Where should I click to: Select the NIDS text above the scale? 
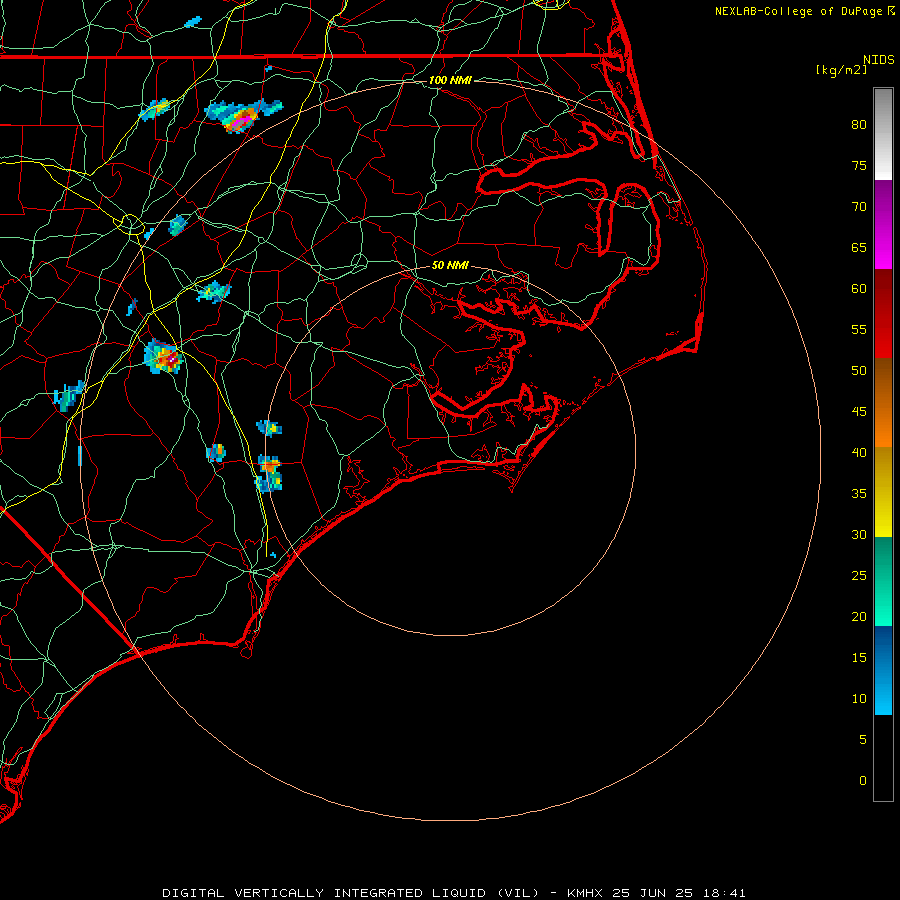(x=878, y=59)
